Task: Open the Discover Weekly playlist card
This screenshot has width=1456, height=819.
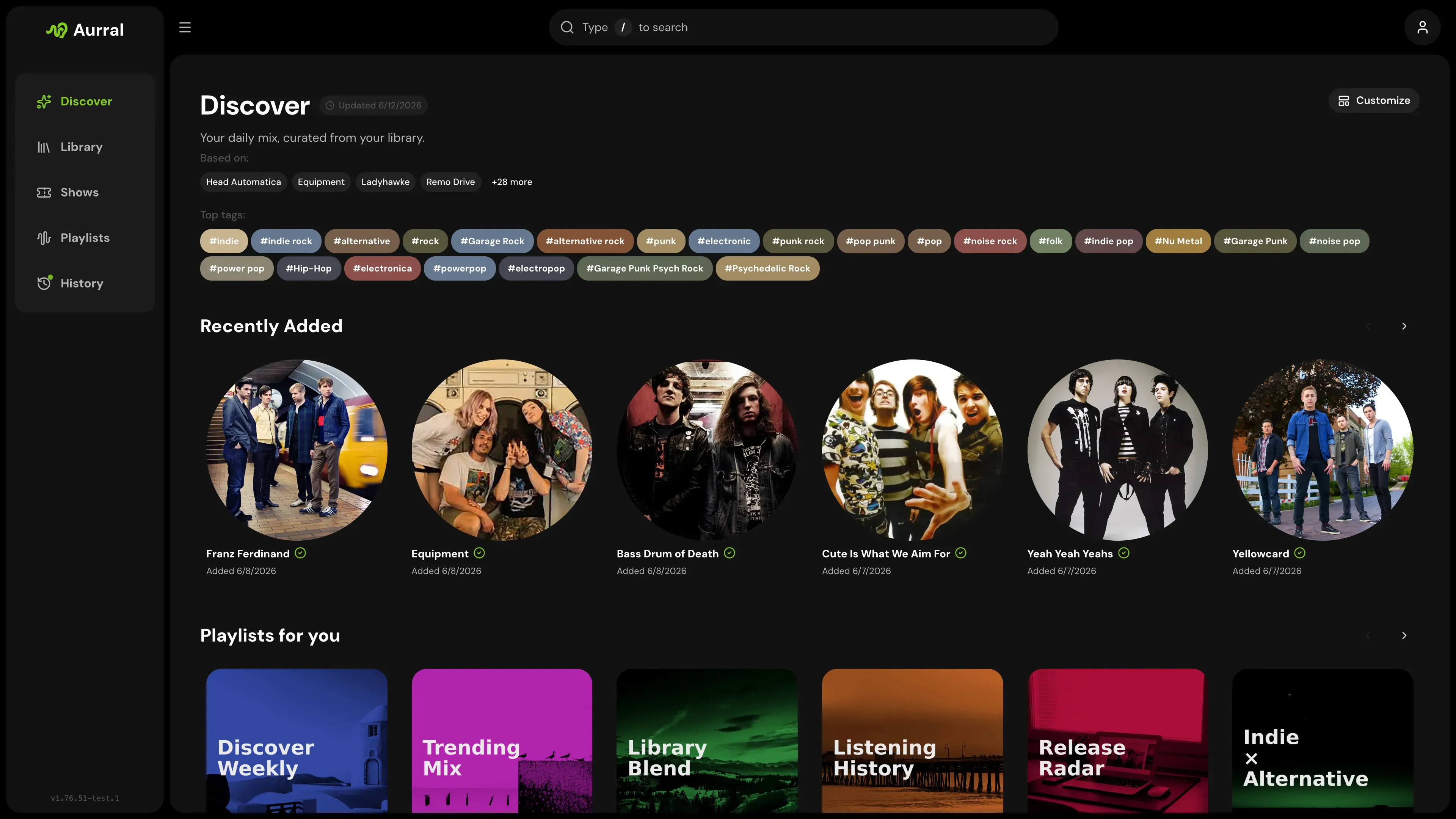Action: [x=297, y=741]
